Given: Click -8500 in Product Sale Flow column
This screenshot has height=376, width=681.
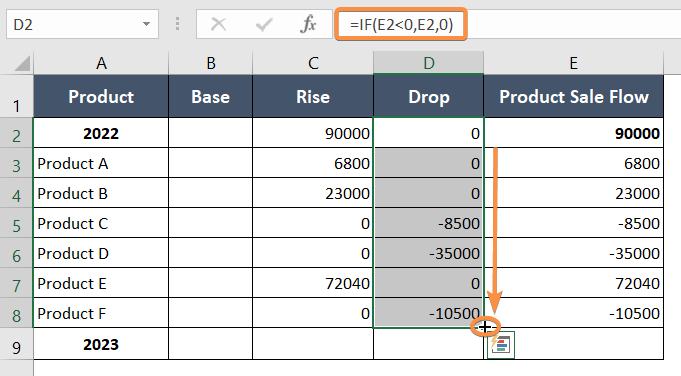Looking at the screenshot, I should [574, 223].
